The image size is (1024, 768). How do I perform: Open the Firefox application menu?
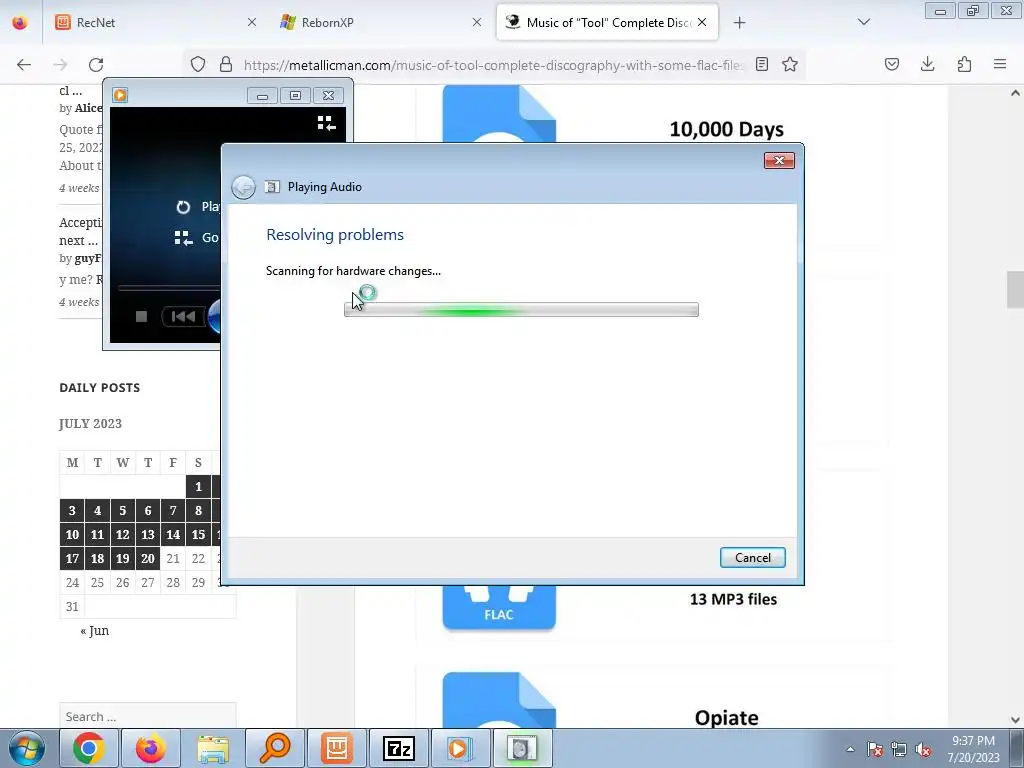click(x=1000, y=64)
